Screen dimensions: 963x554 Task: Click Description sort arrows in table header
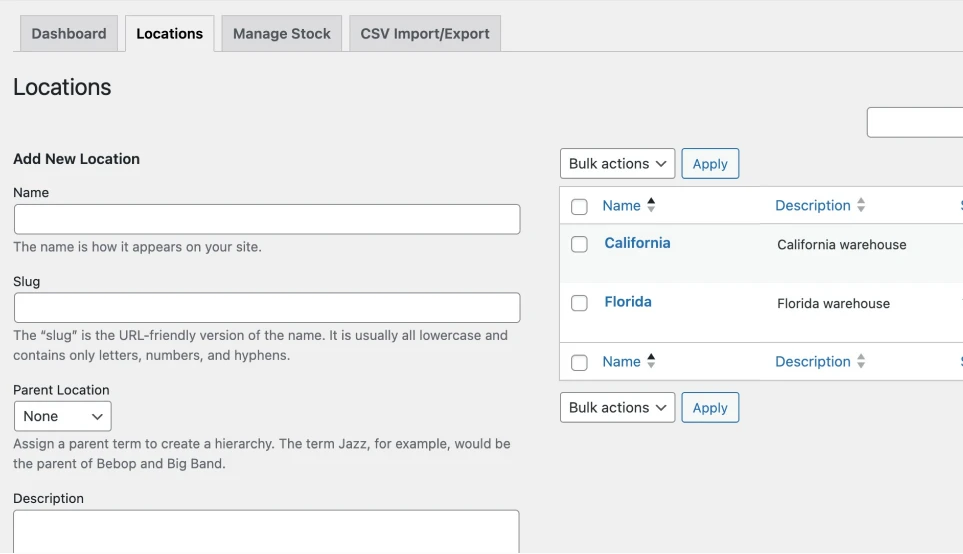(x=861, y=205)
